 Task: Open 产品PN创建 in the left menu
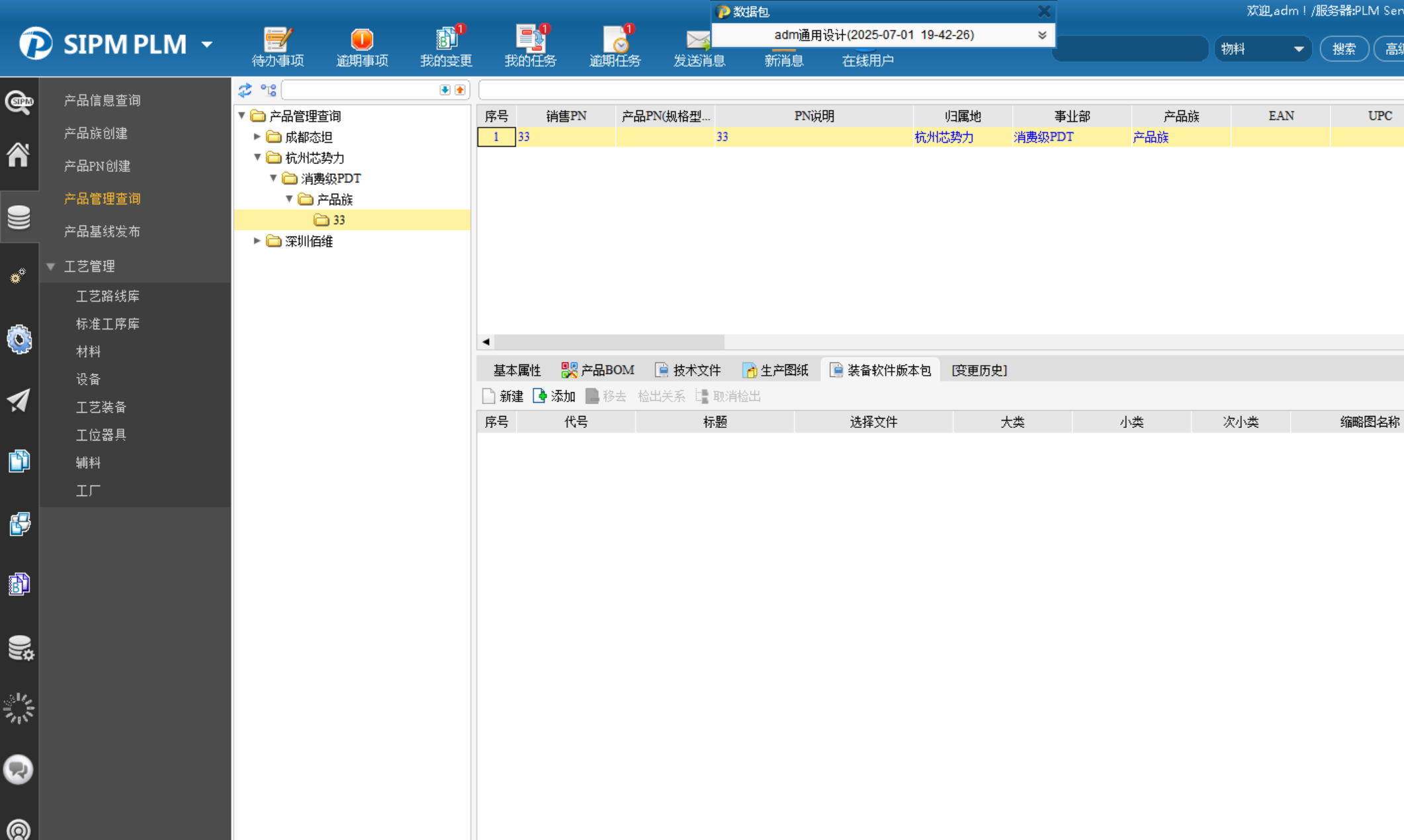coord(97,166)
